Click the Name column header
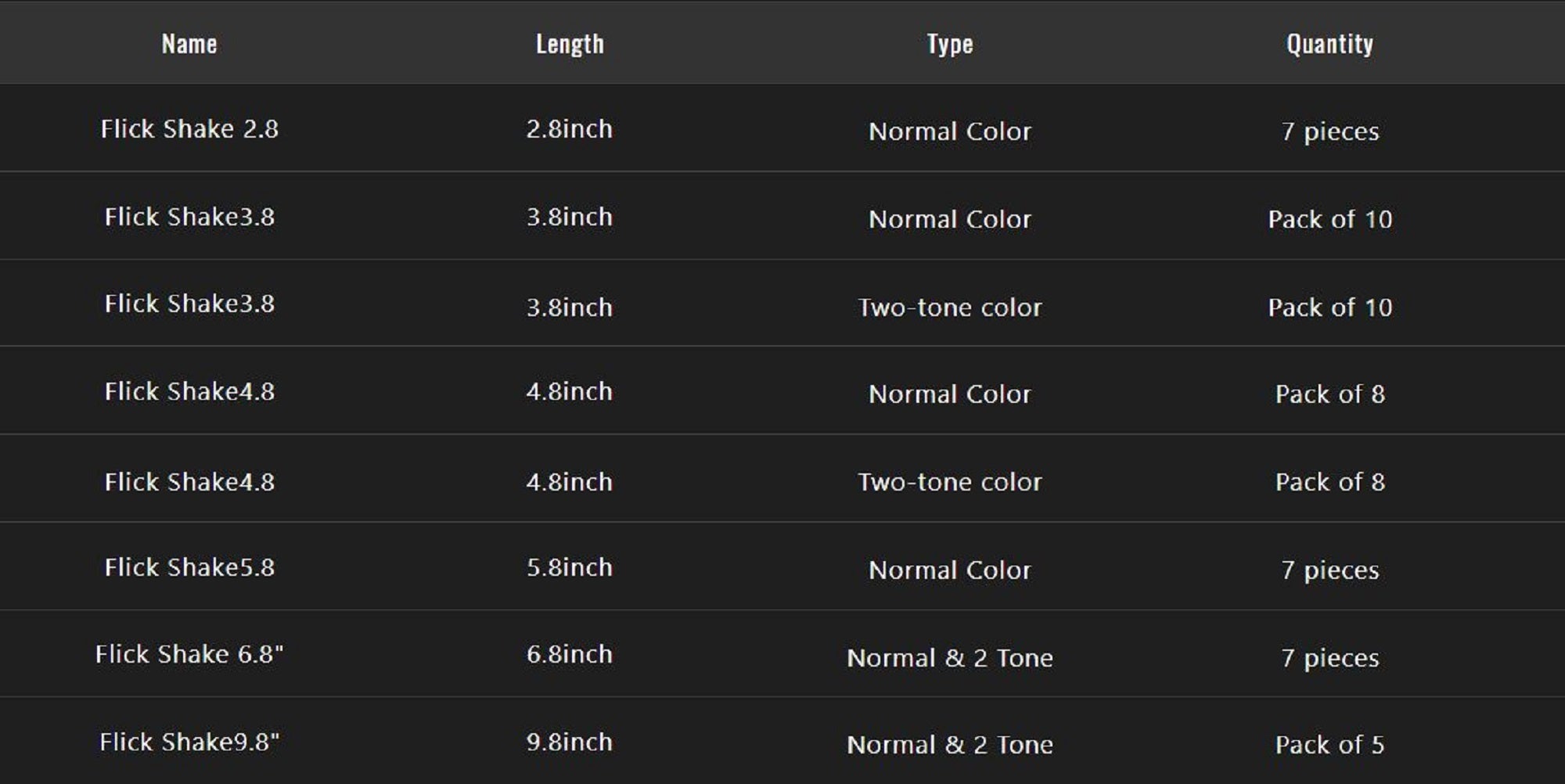The image size is (1565, 784). [189, 44]
